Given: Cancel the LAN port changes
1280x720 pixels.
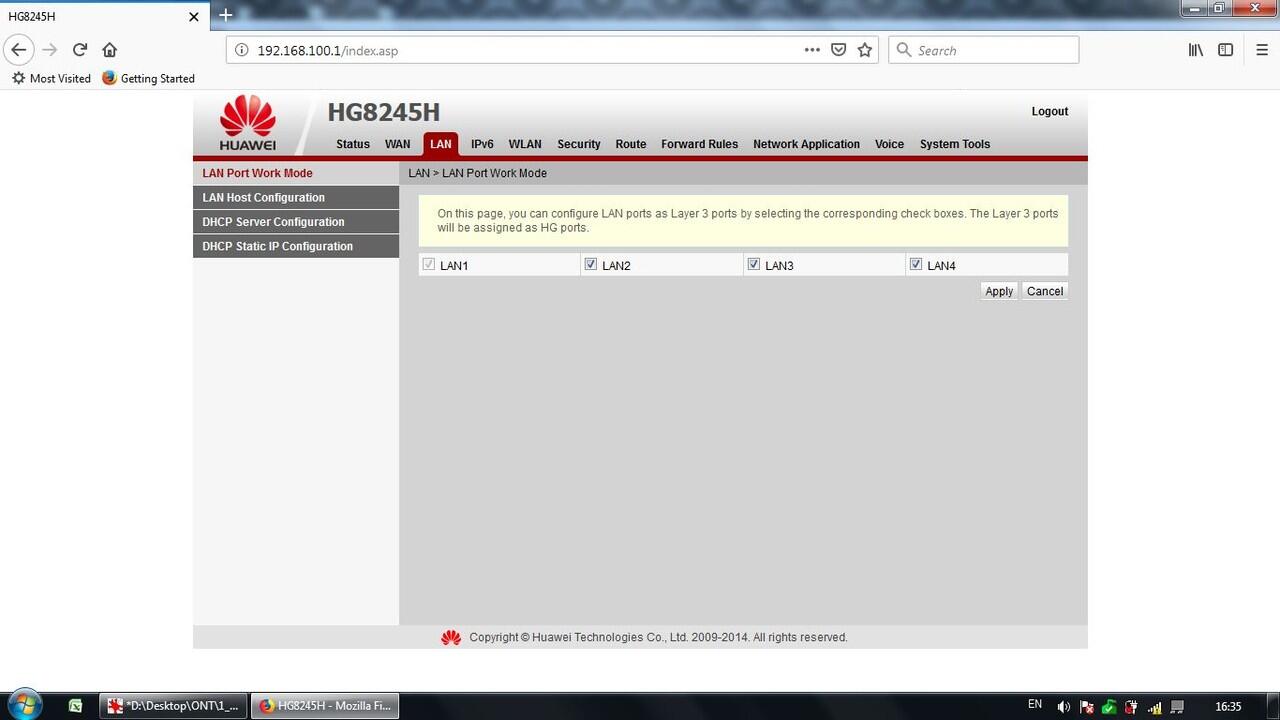Looking at the screenshot, I should (x=1045, y=291).
